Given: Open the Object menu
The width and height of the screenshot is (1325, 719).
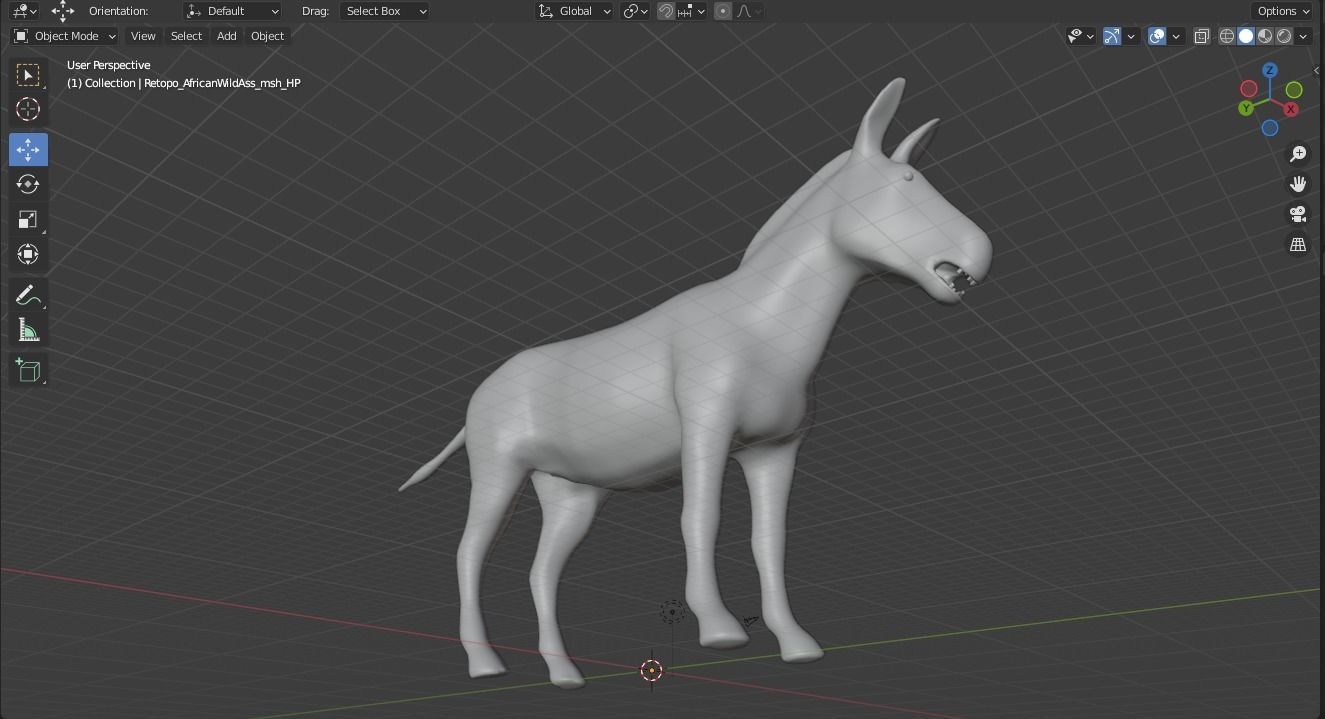Looking at the screenshot, I should point(267,36).
